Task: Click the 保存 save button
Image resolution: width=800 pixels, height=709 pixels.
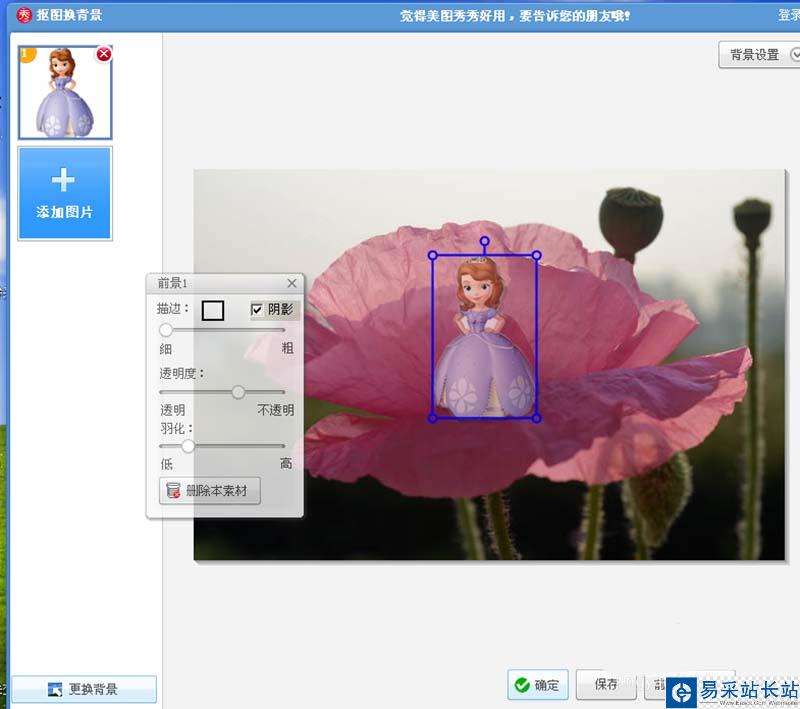Action: 606,685
